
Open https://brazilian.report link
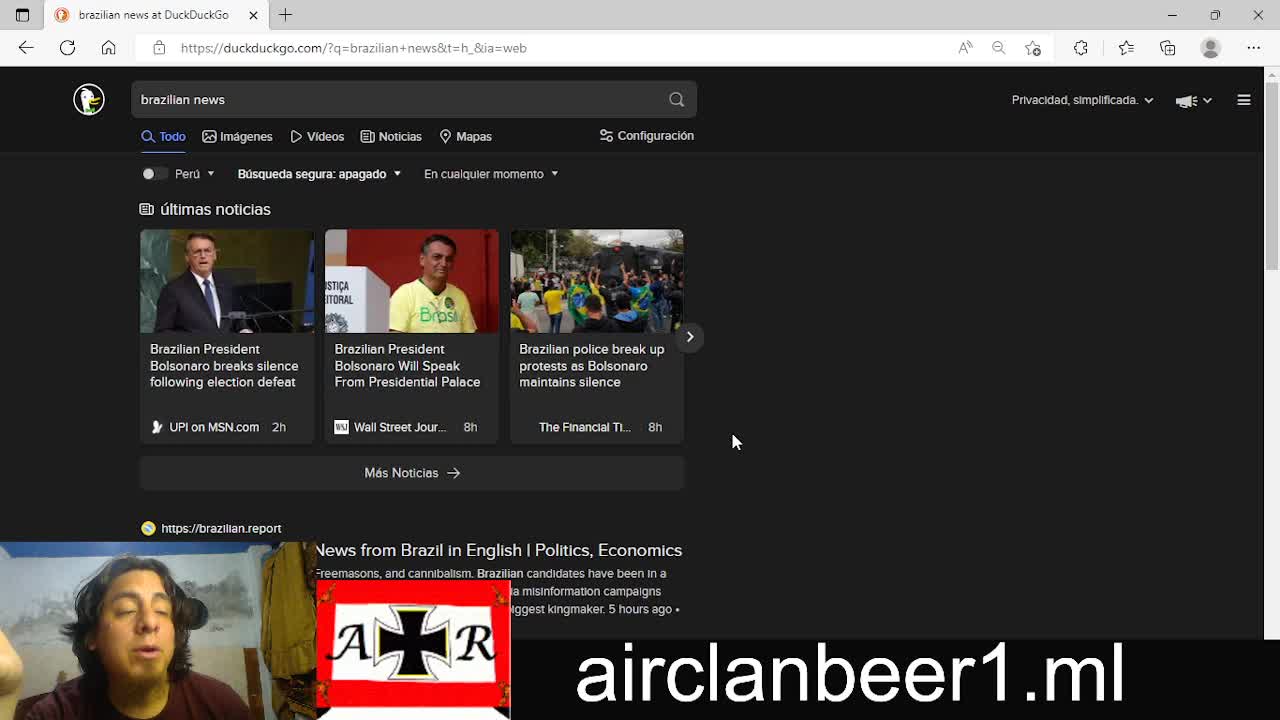click(x=221, y=528)
